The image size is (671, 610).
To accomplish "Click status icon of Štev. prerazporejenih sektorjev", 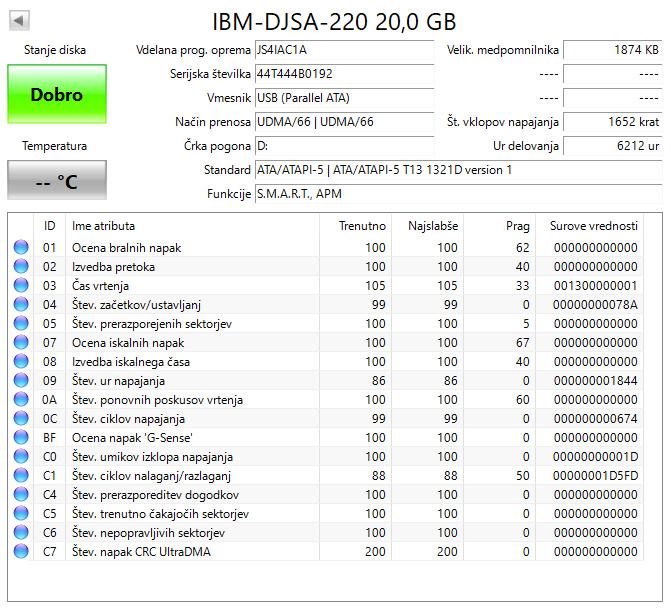I will coord(21,324).
